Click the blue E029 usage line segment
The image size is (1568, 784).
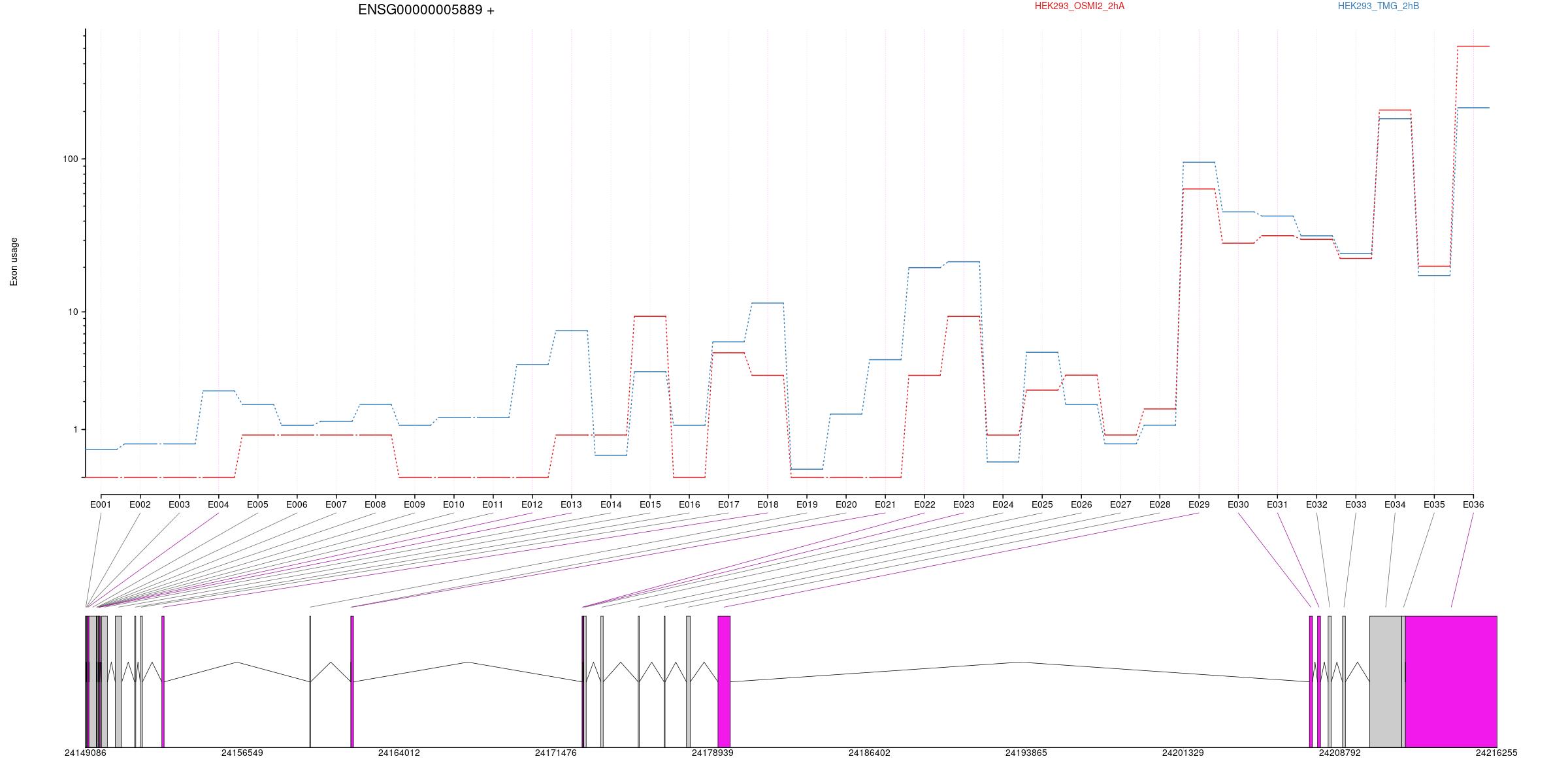(1199, 162)
